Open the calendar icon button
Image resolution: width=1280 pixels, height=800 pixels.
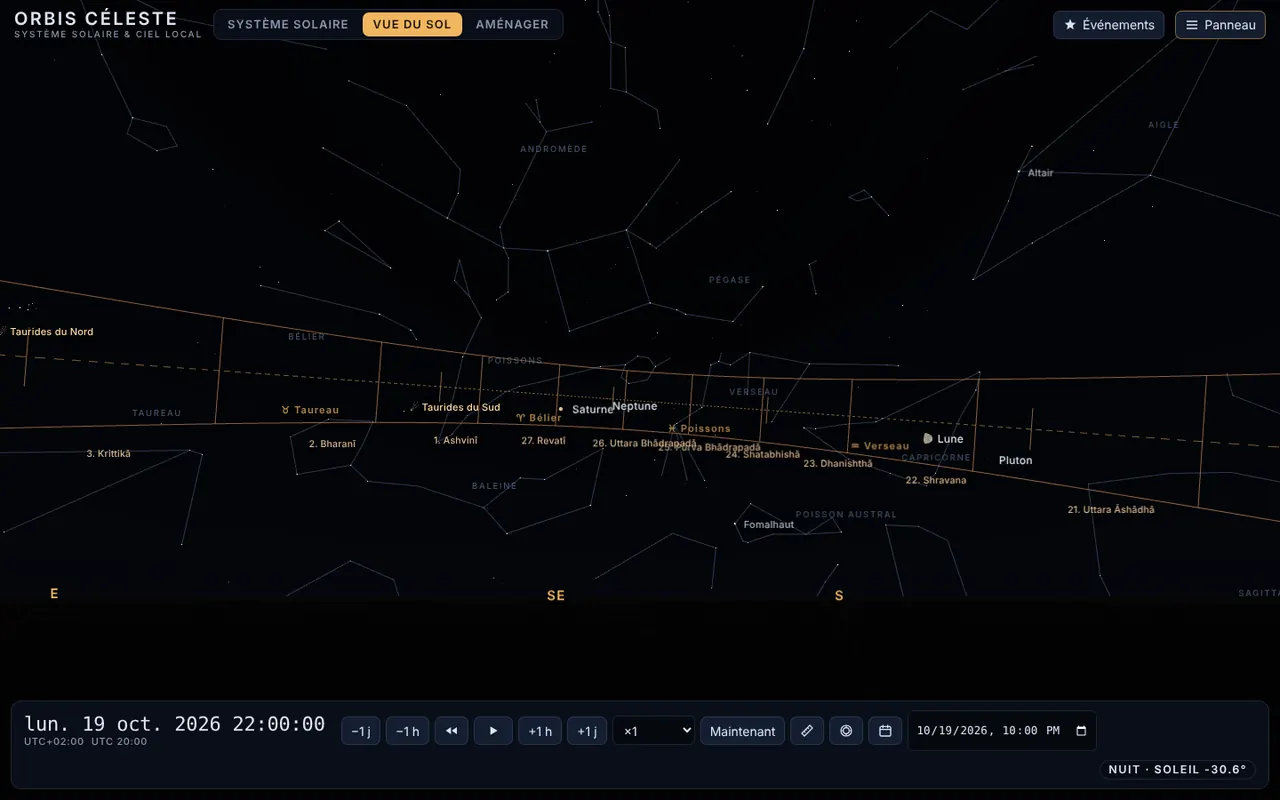885,731
